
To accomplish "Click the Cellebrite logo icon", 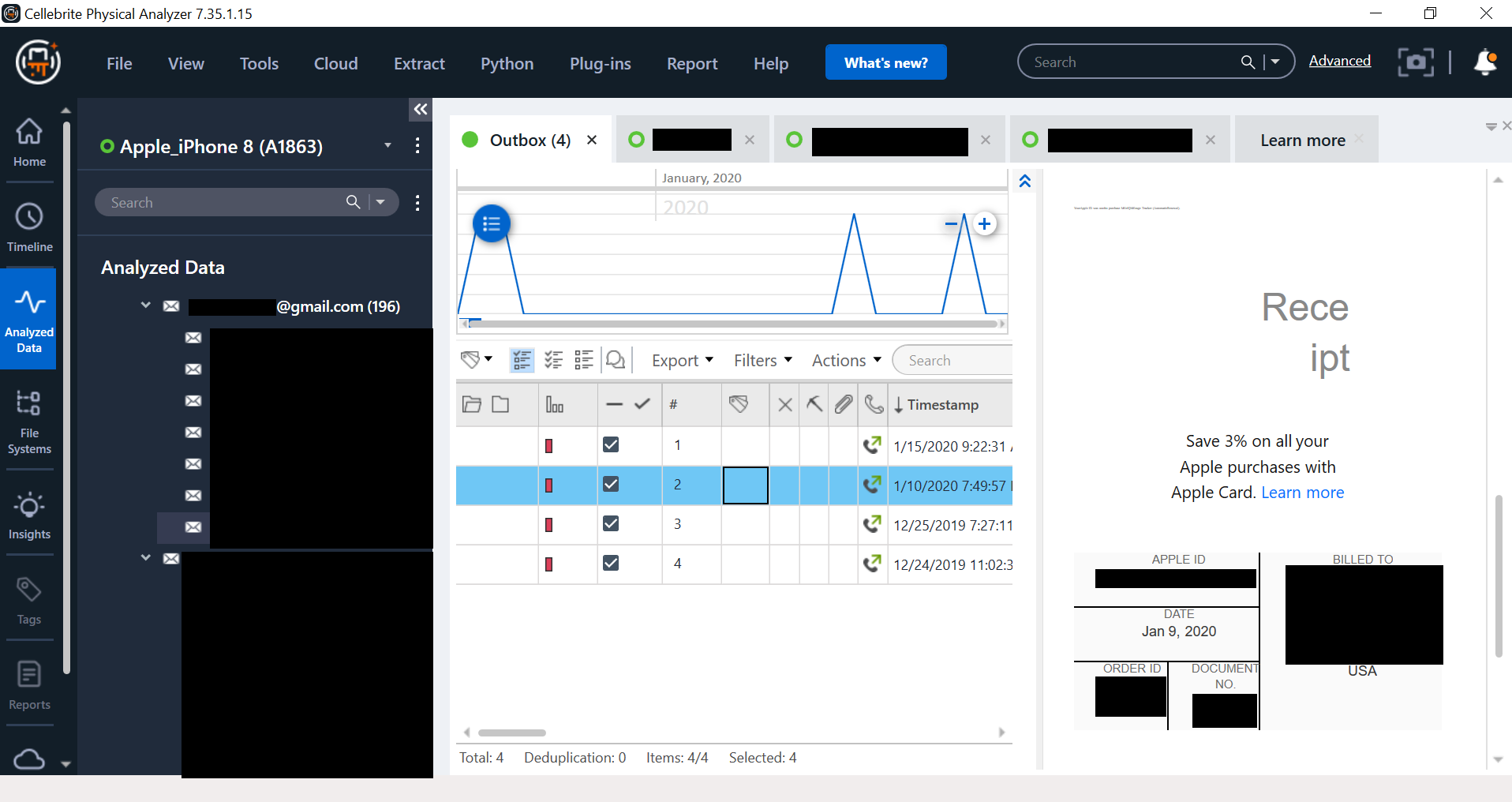I will pos(38,62).
